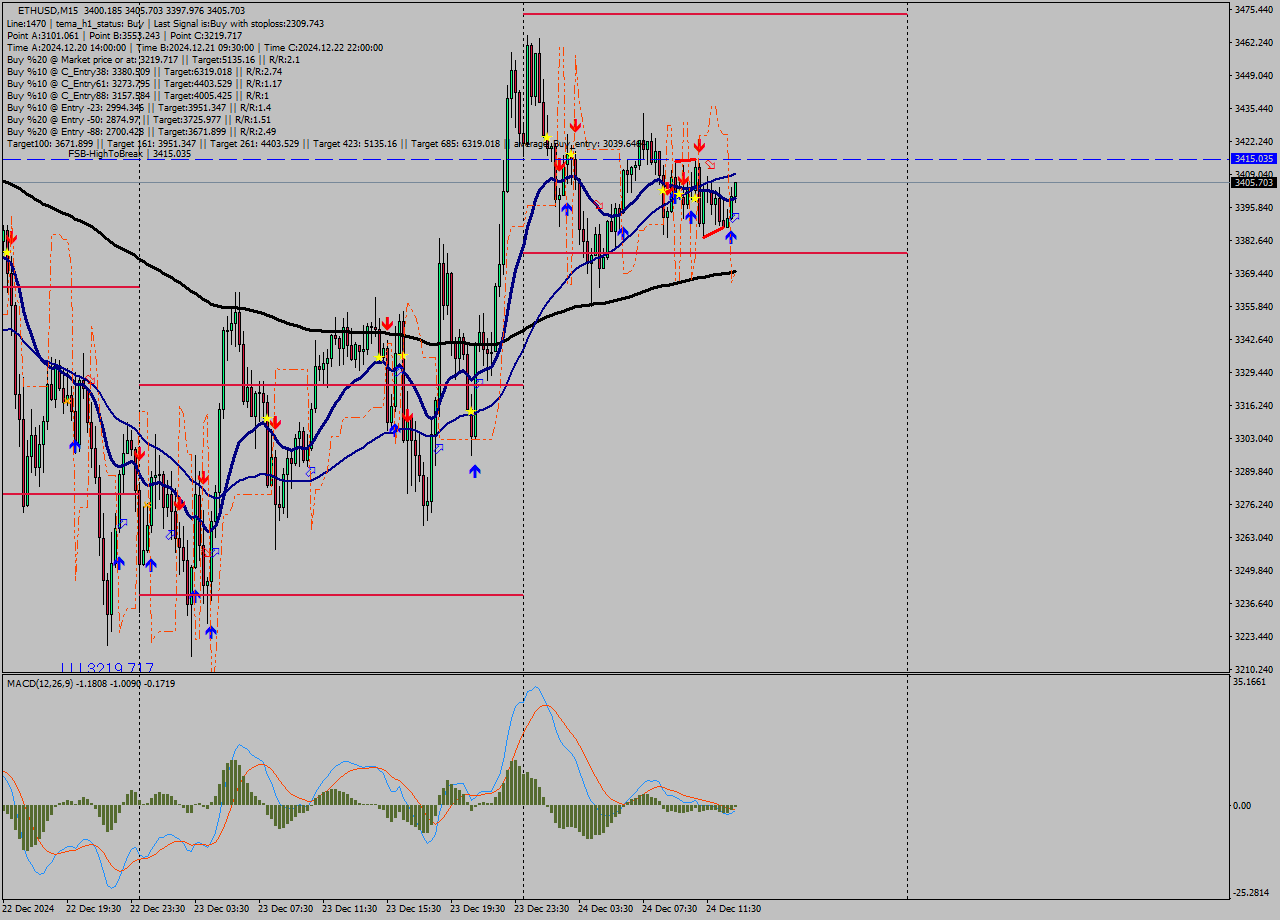Click the Buy %10 @ Entry -23 line

pos(138,107)
